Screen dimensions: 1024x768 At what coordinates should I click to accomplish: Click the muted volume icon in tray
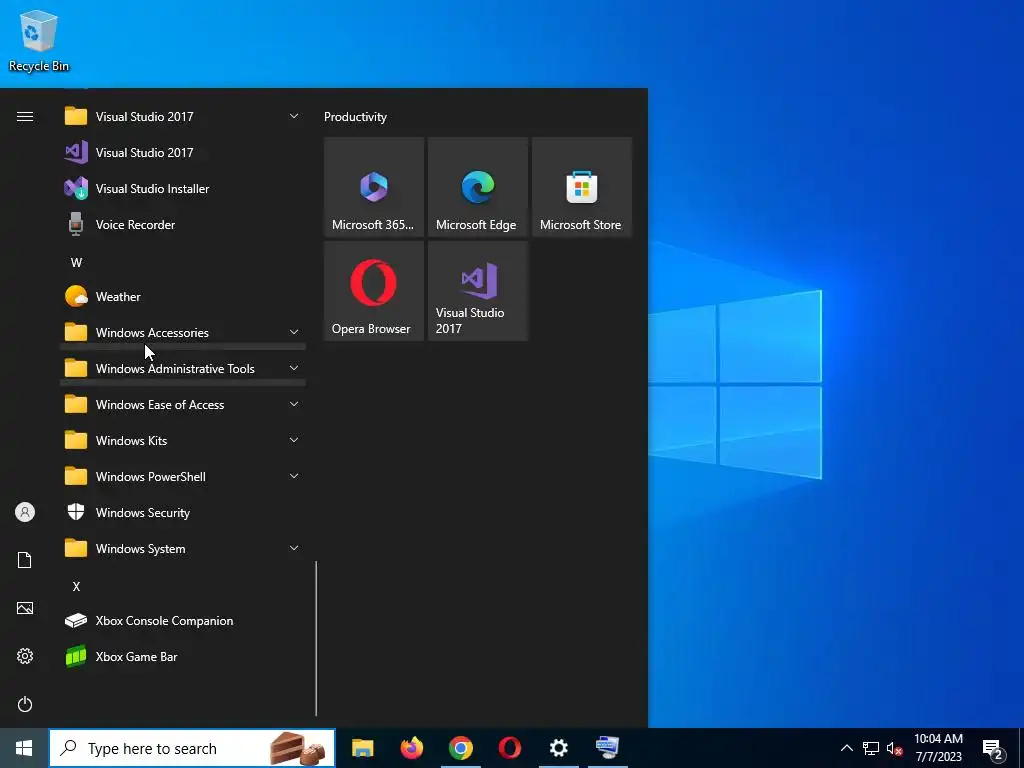coord(894,748)
